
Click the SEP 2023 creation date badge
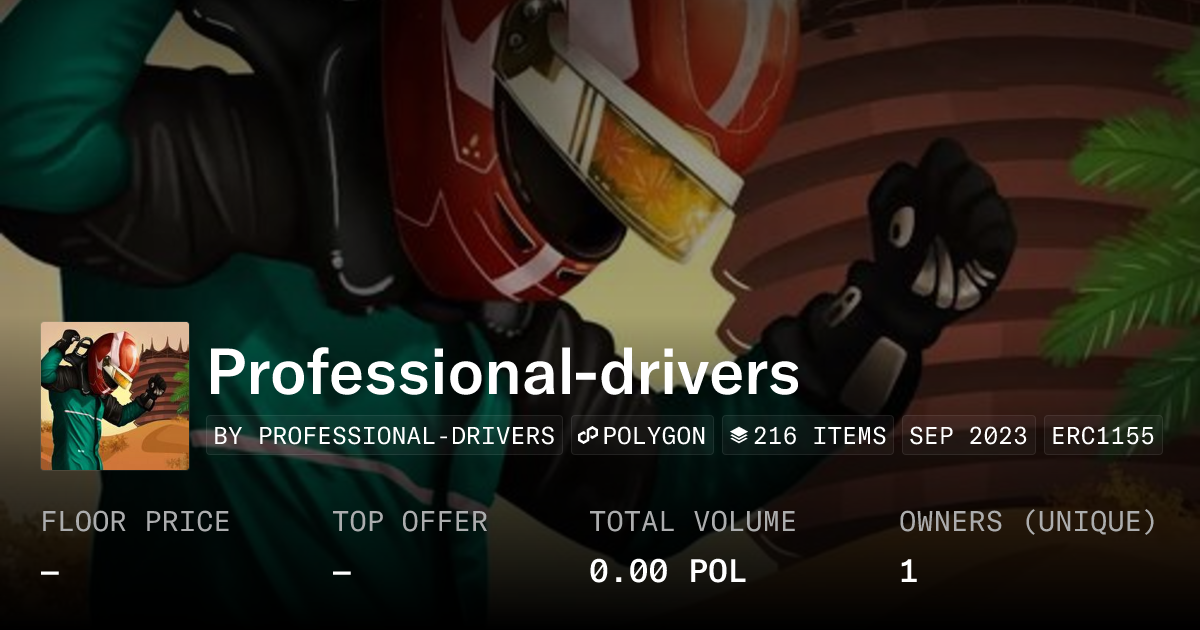(969, 436)
